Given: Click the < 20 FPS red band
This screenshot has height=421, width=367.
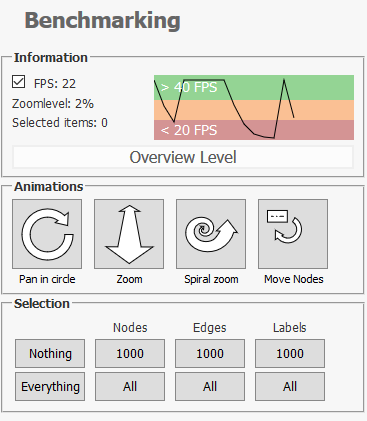Looking at the screenshot, I should pos(254,130).
